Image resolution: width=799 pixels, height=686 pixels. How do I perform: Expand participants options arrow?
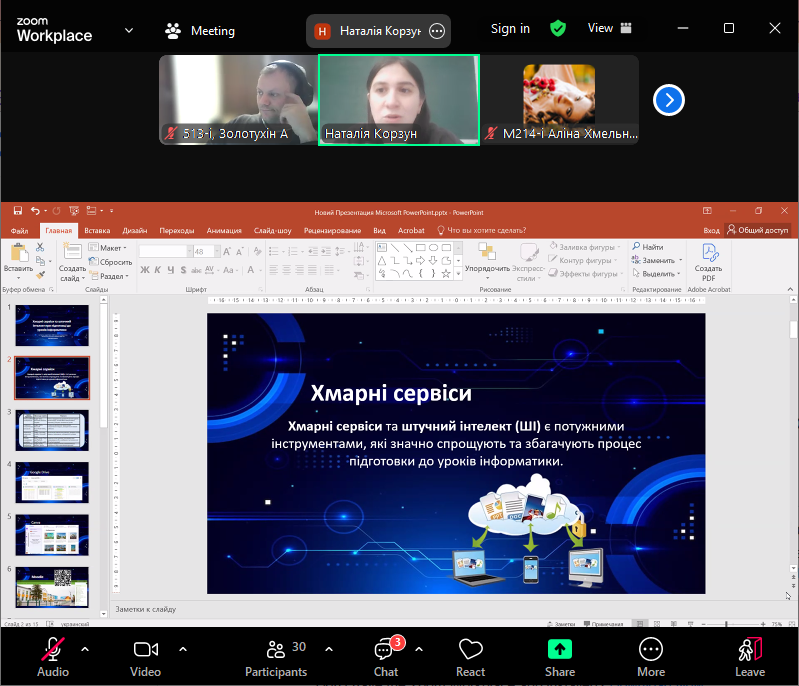[x=329, y=648]
